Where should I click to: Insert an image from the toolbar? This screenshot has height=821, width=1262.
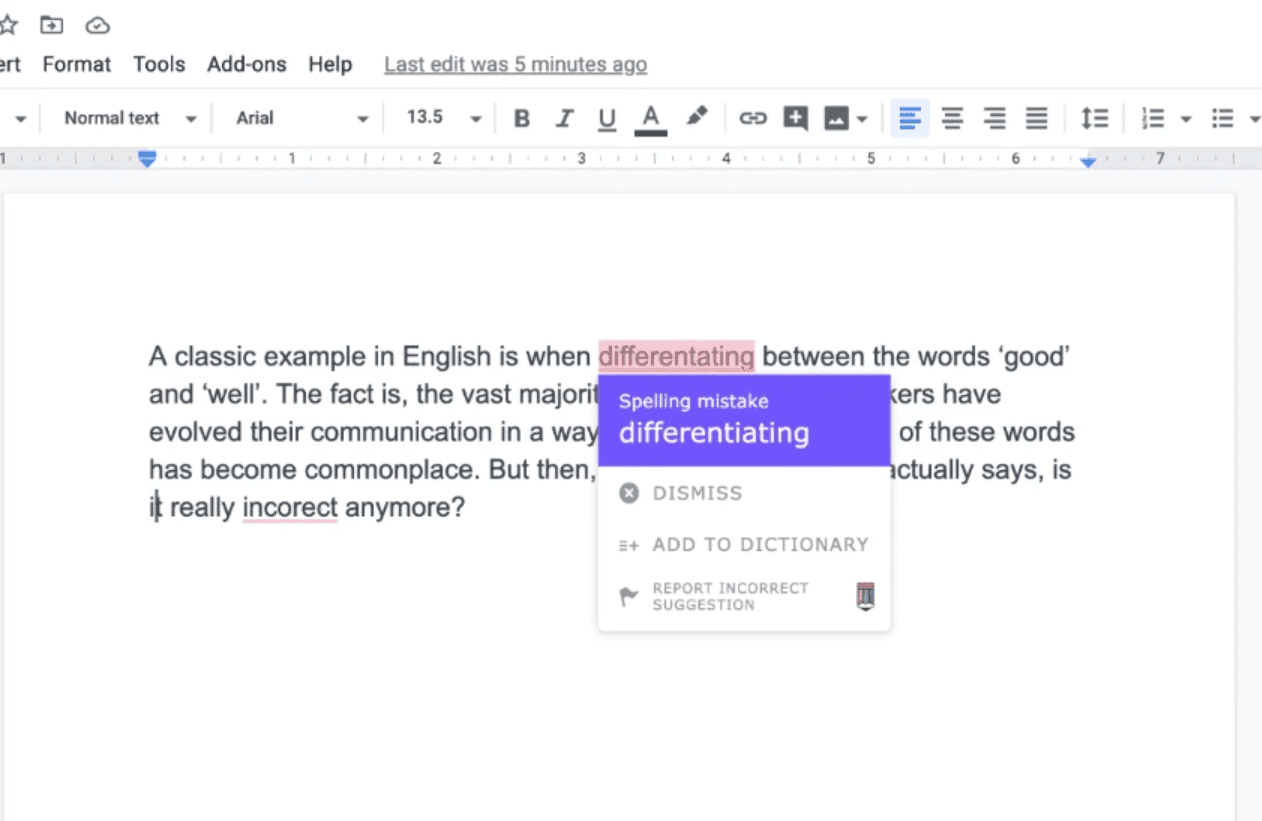coord(836,119)
